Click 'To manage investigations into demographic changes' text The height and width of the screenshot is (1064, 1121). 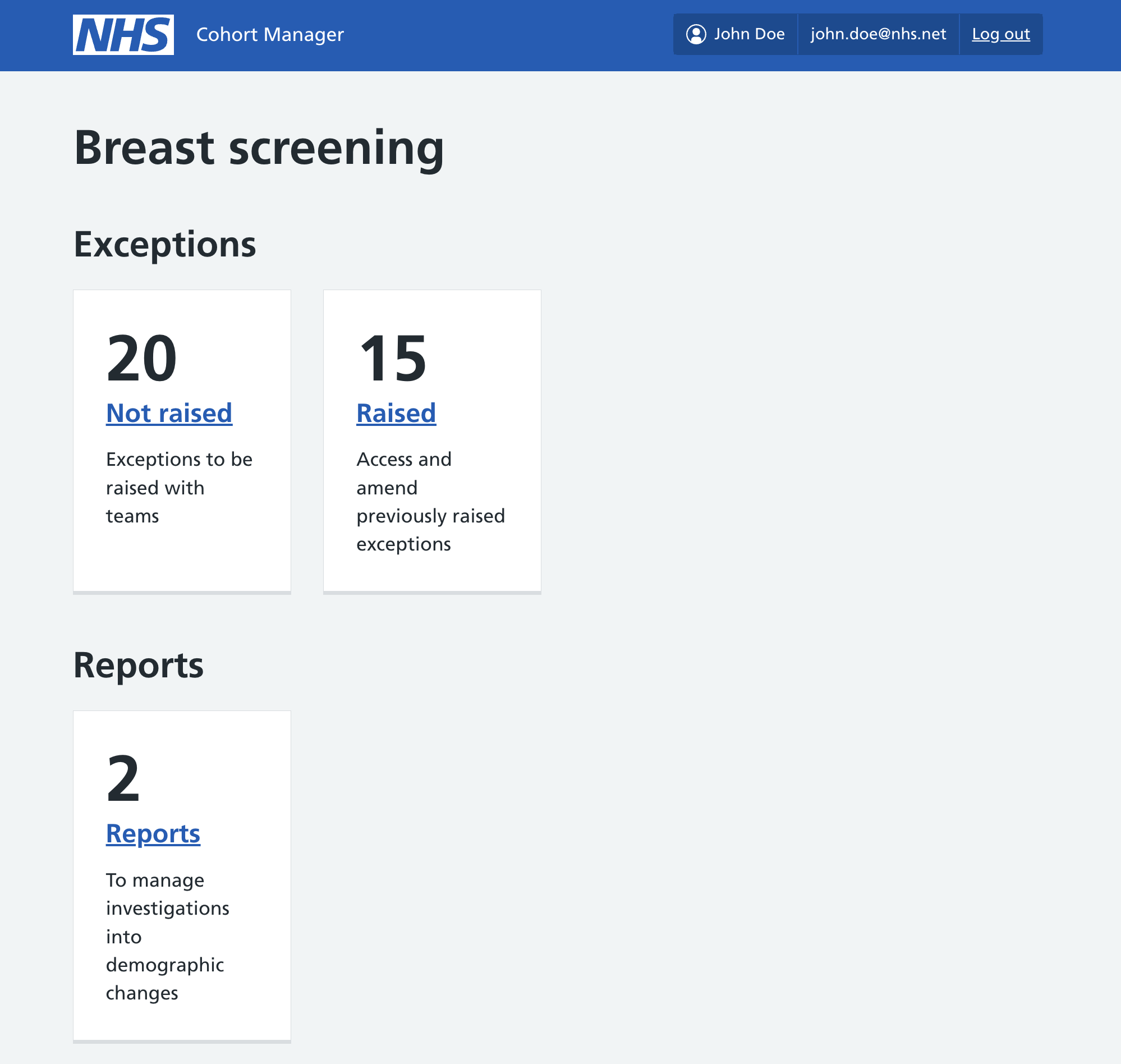pos(167,937)
